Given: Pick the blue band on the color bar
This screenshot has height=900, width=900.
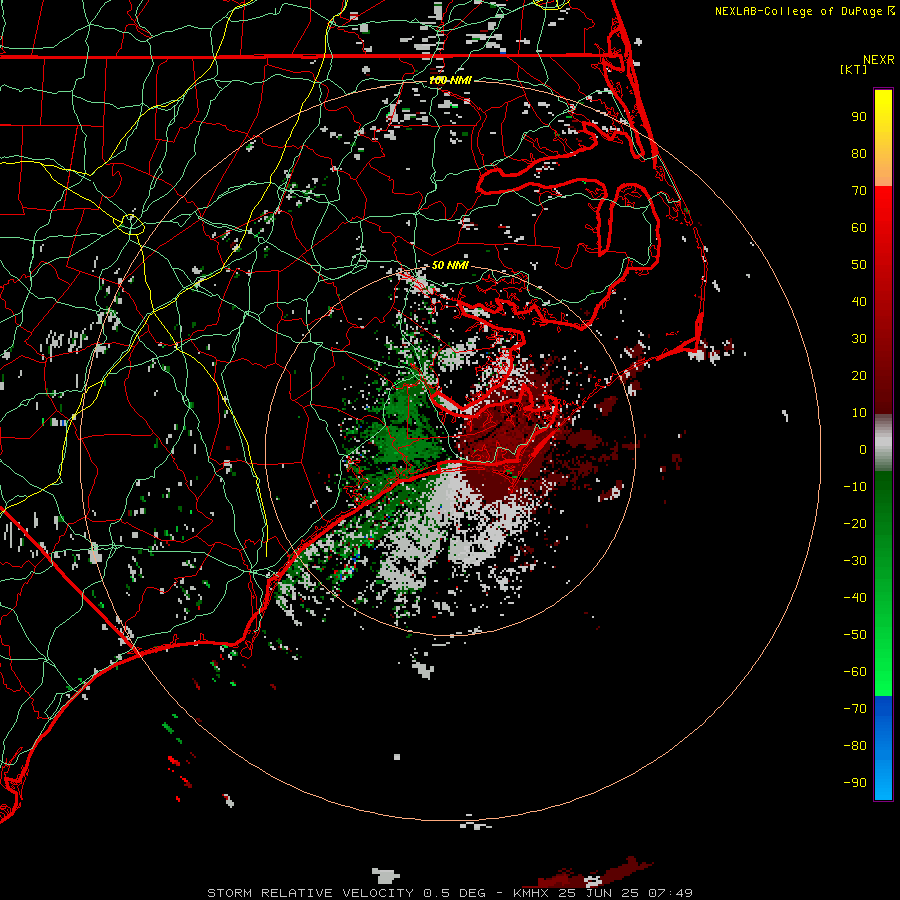Looking at the screenshot, I should [x=883, y=748].
